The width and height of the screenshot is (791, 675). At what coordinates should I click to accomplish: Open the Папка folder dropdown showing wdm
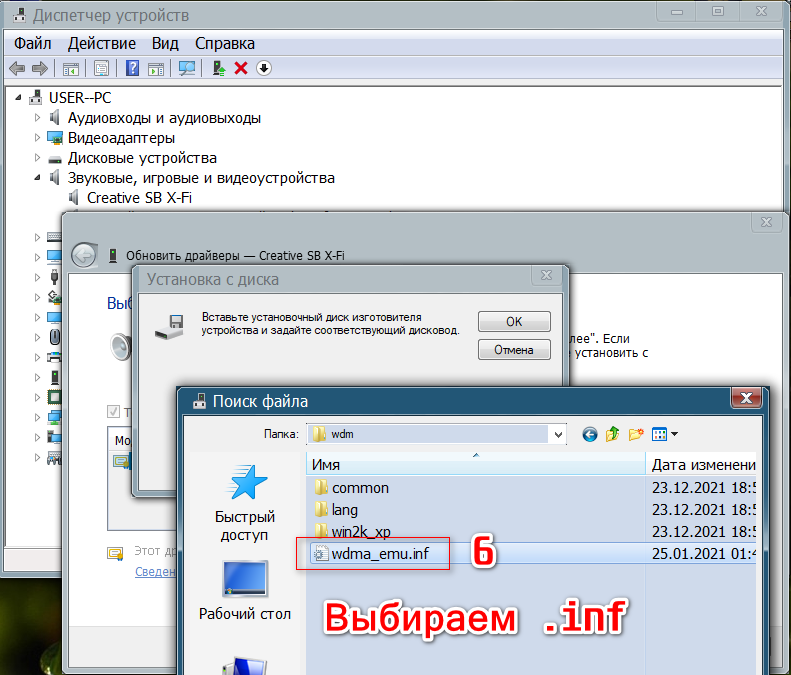pos(436,434)
